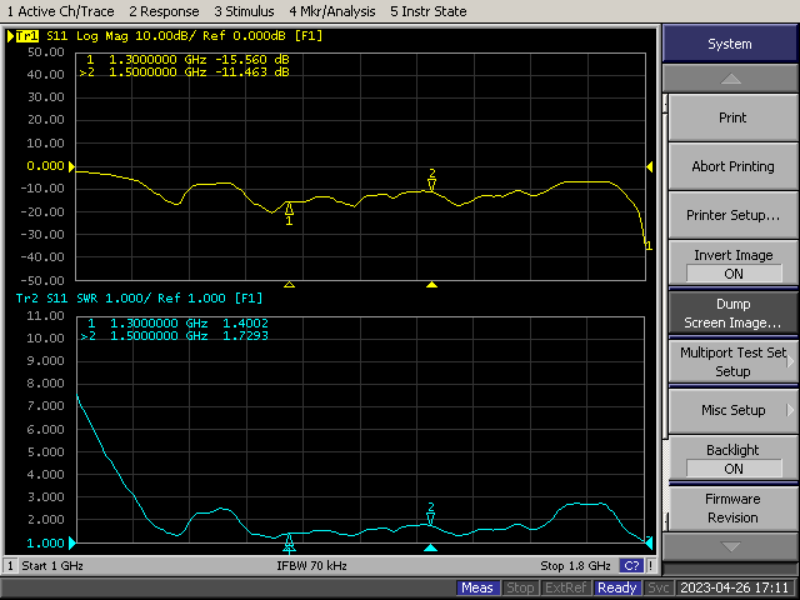This screenshot has width=800, height=600.
Task: Click Ready status indicator
Action: click(617, 588)
